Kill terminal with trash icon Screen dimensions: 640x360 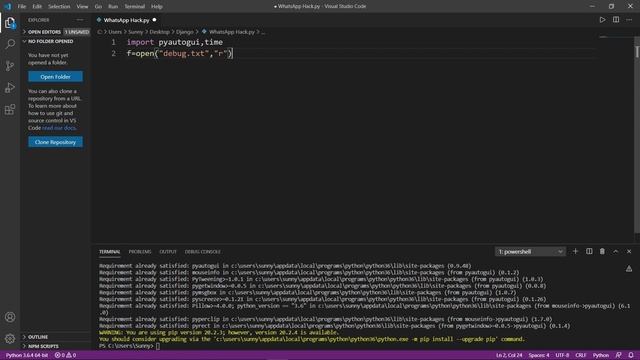602,251
